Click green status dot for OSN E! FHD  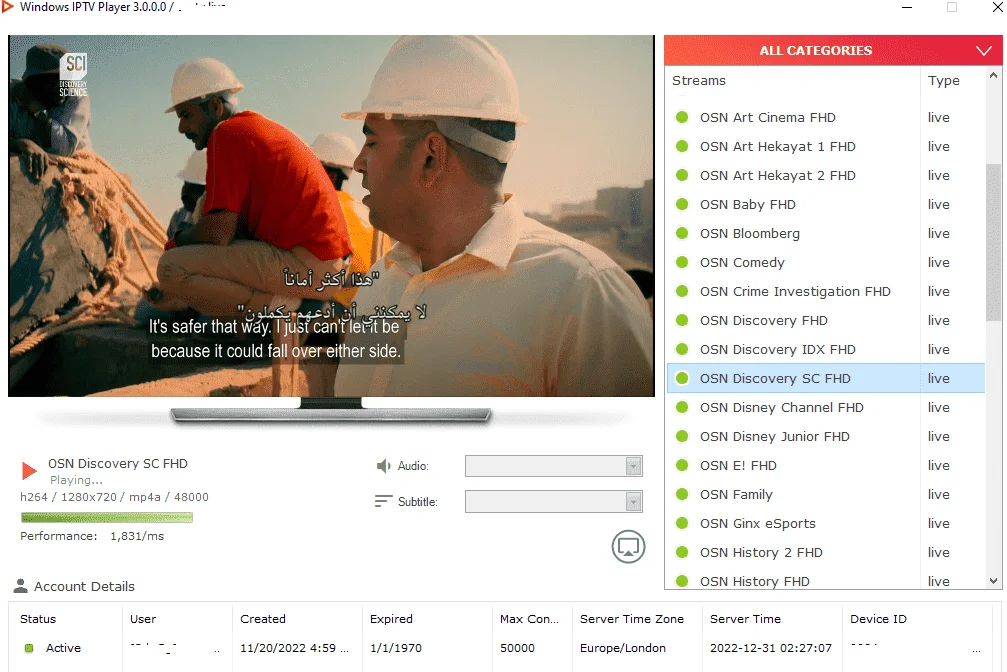[682, 465]
